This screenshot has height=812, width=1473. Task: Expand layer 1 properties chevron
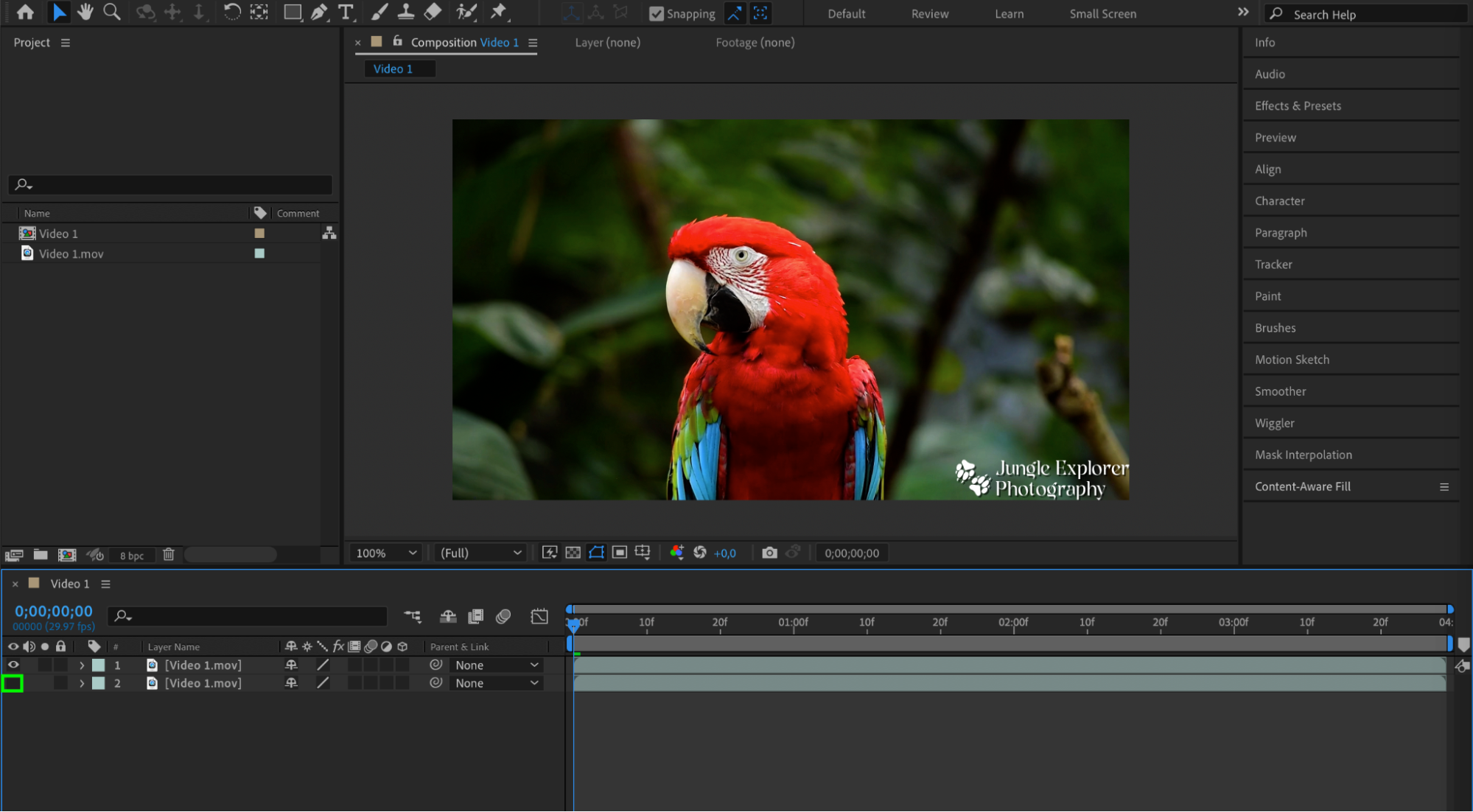[82, 665]
